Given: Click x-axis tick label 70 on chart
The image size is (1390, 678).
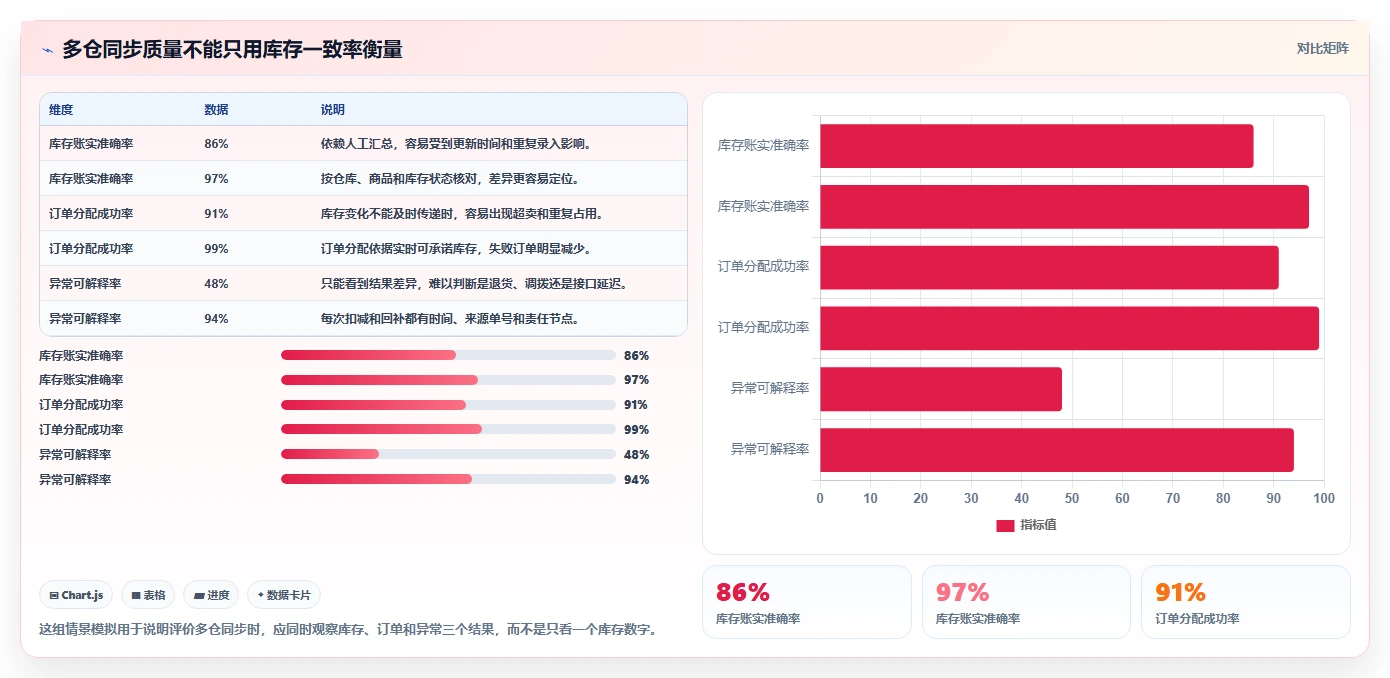Looking at the screenshot, I should 1173,498.
